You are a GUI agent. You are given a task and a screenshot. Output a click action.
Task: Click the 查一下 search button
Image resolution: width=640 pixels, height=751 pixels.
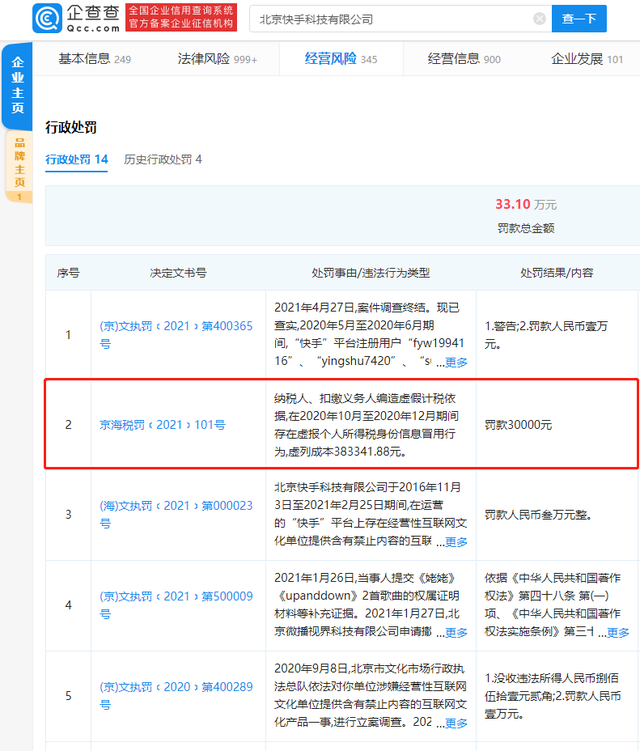point(579,19)
